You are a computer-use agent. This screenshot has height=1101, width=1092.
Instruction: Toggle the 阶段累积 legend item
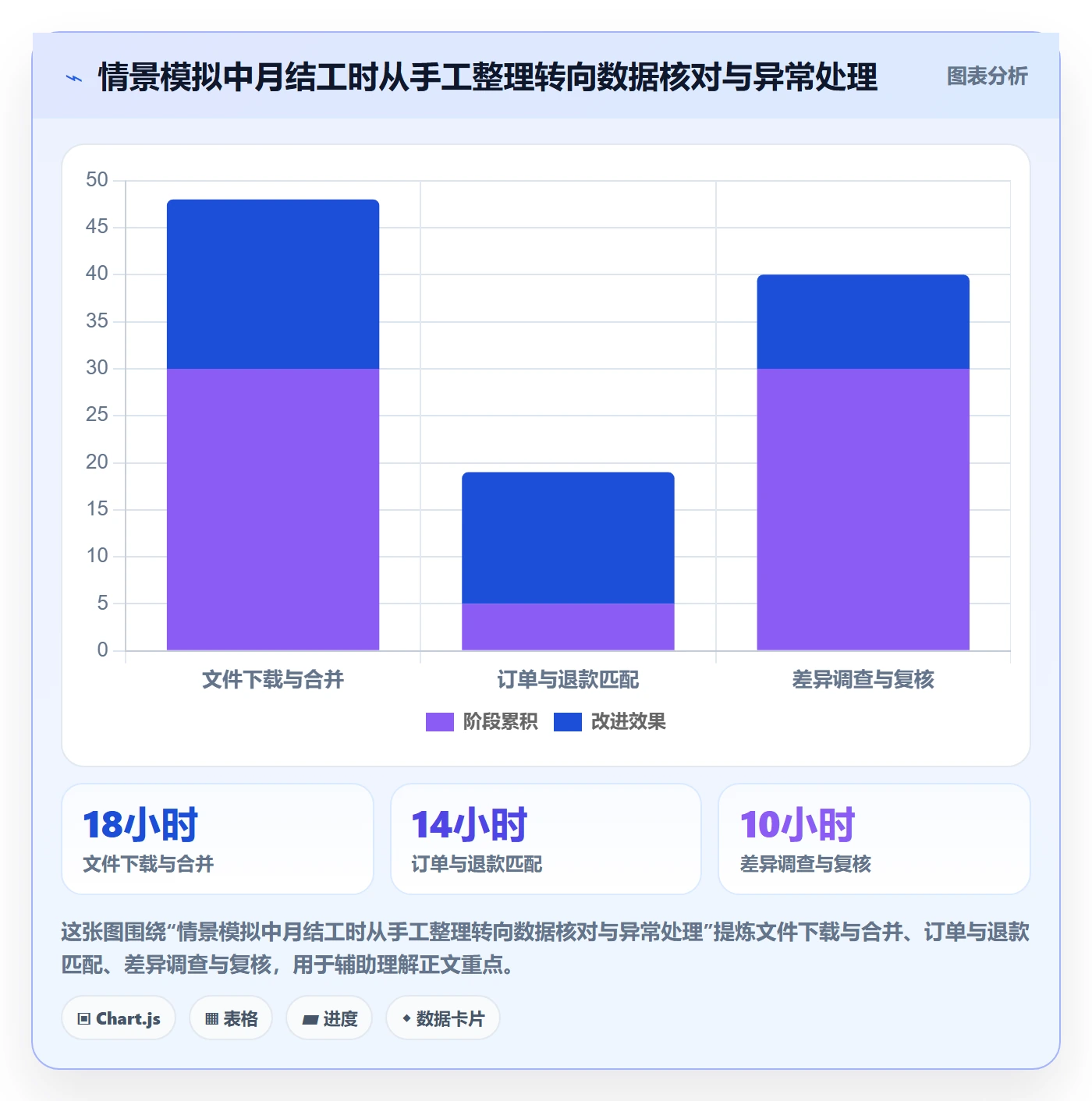(x=481, y=722)
